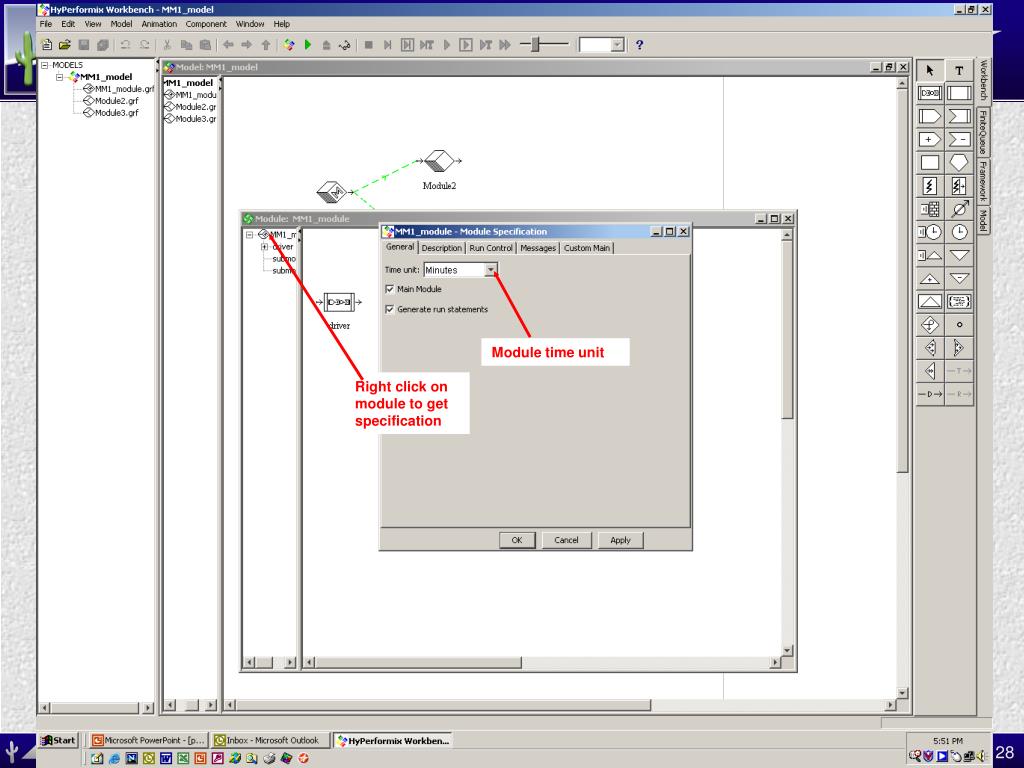The width and height of the screenshot is (1024, 768).
Task: Open the Help menu
Action: click(281, 24)
